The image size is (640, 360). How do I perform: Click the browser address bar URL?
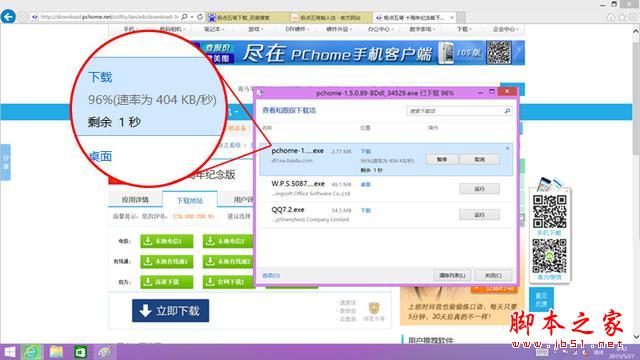click(x=109, y=17)
